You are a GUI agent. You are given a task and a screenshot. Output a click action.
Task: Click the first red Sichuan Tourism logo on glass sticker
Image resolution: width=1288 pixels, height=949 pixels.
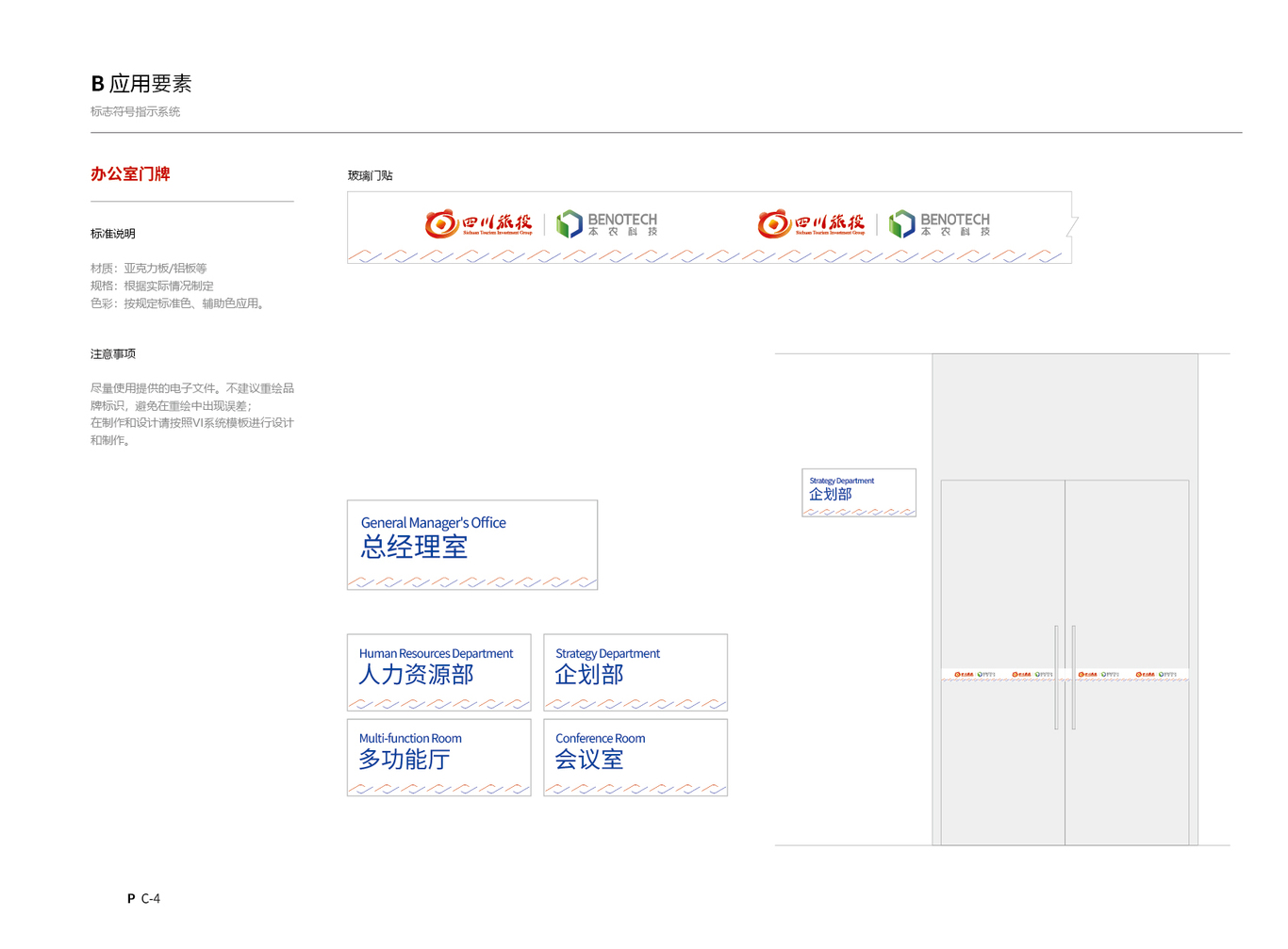[x=479, y=223]
